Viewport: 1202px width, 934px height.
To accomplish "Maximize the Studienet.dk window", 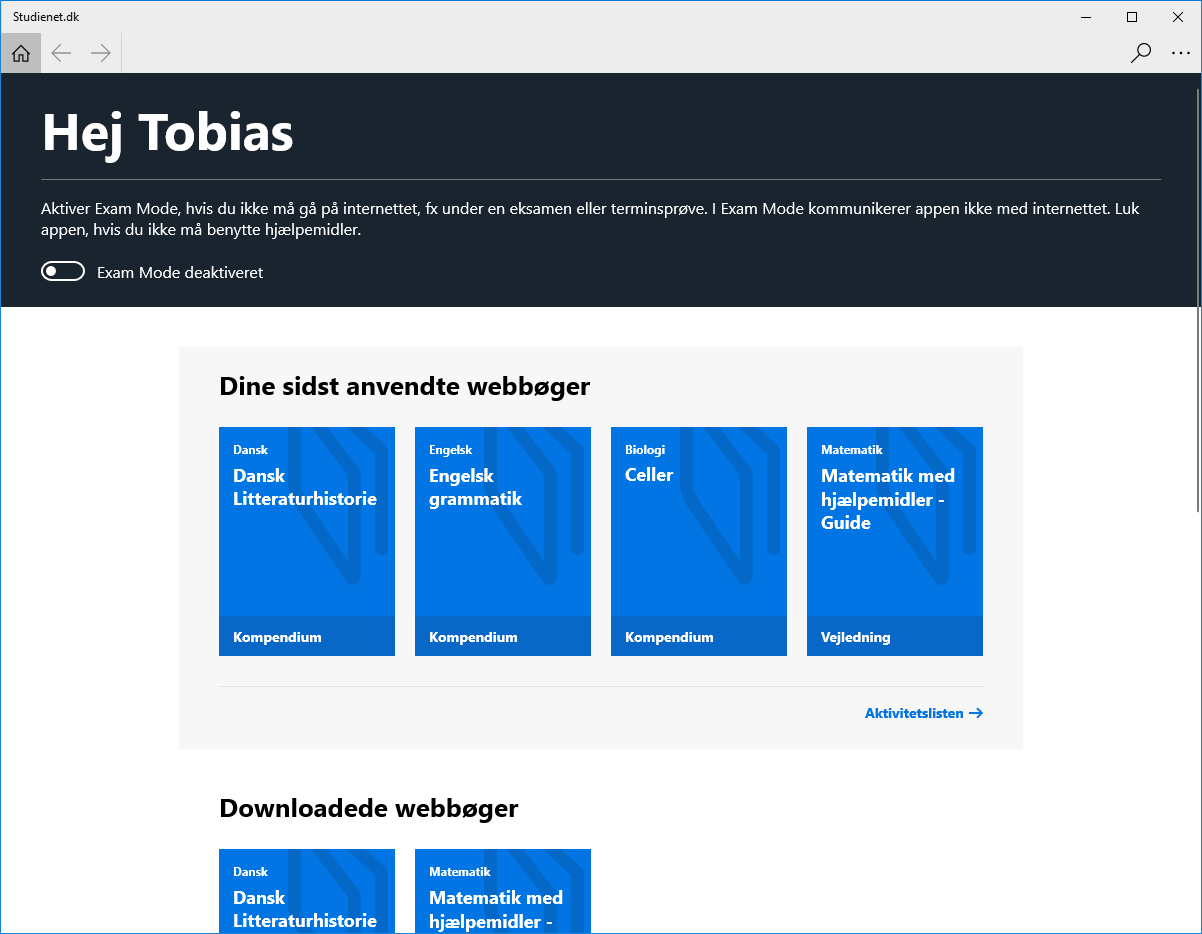I will coord(1132,16).
